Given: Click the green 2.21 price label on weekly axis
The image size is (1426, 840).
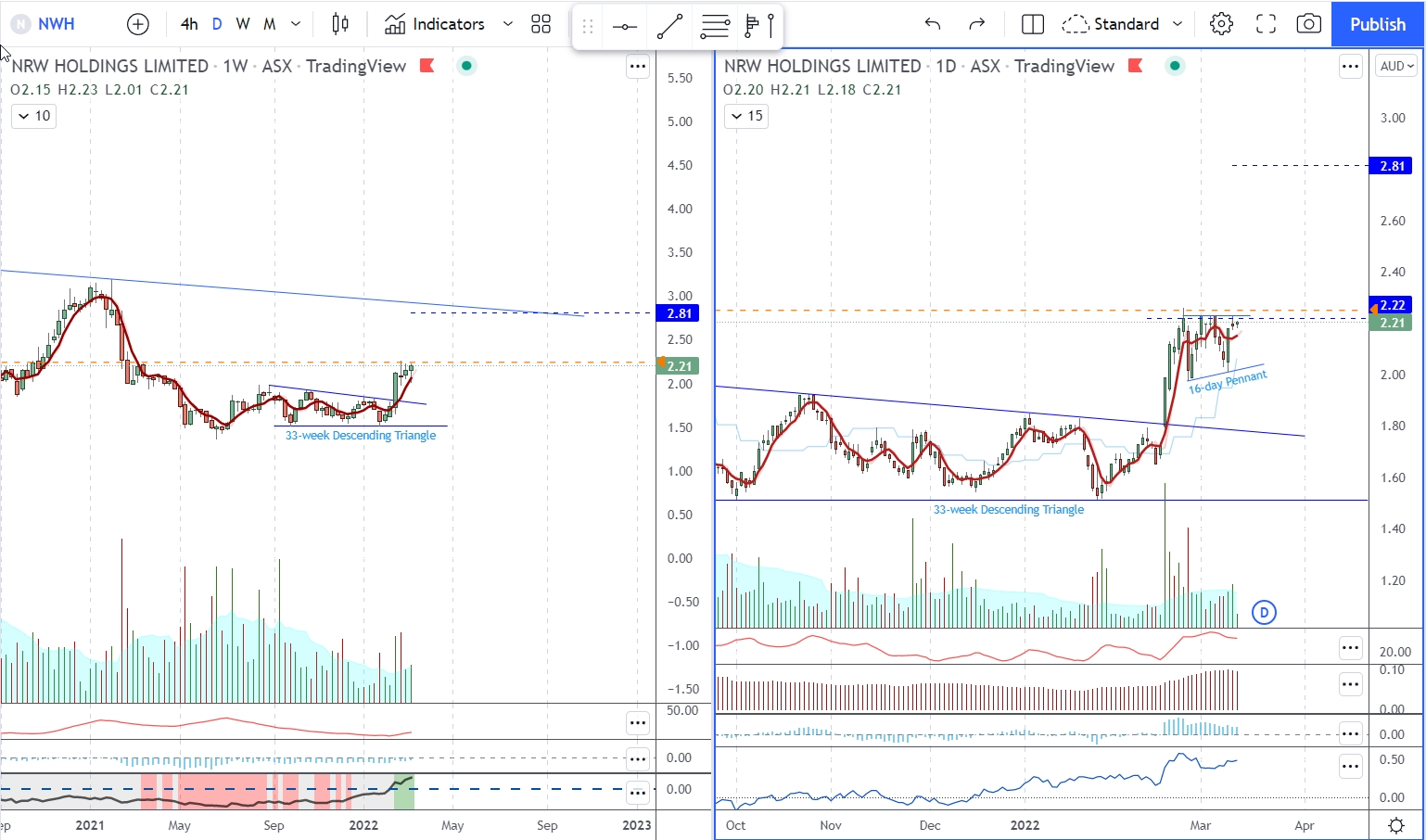Looking at the screenshot, I should click(x=679, y=366).
